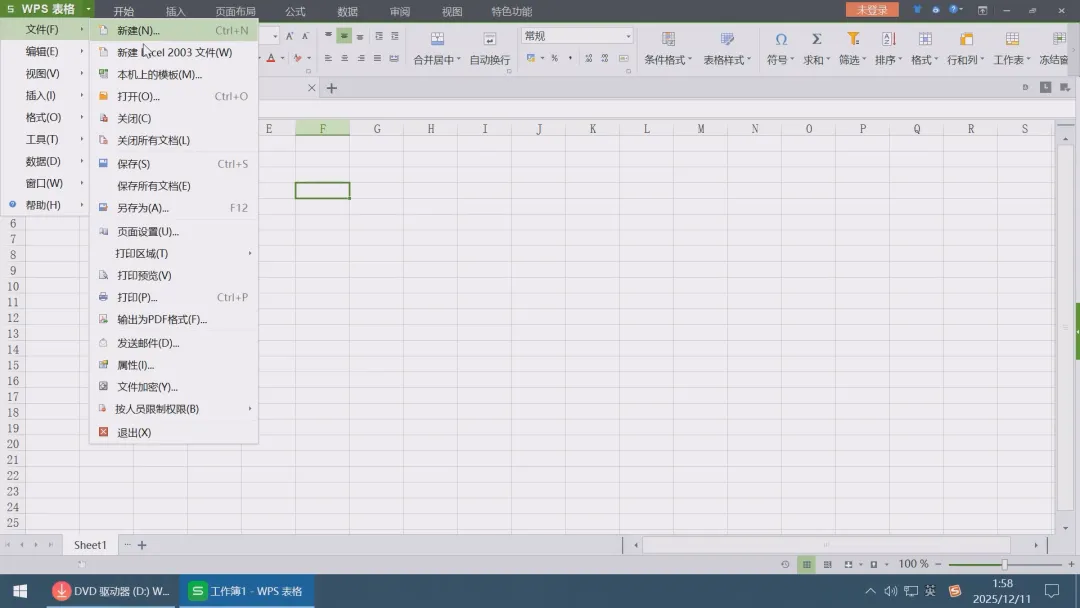1080x608 pixels.
Task: Click the 未登录 login button
Action: [872, 10]
